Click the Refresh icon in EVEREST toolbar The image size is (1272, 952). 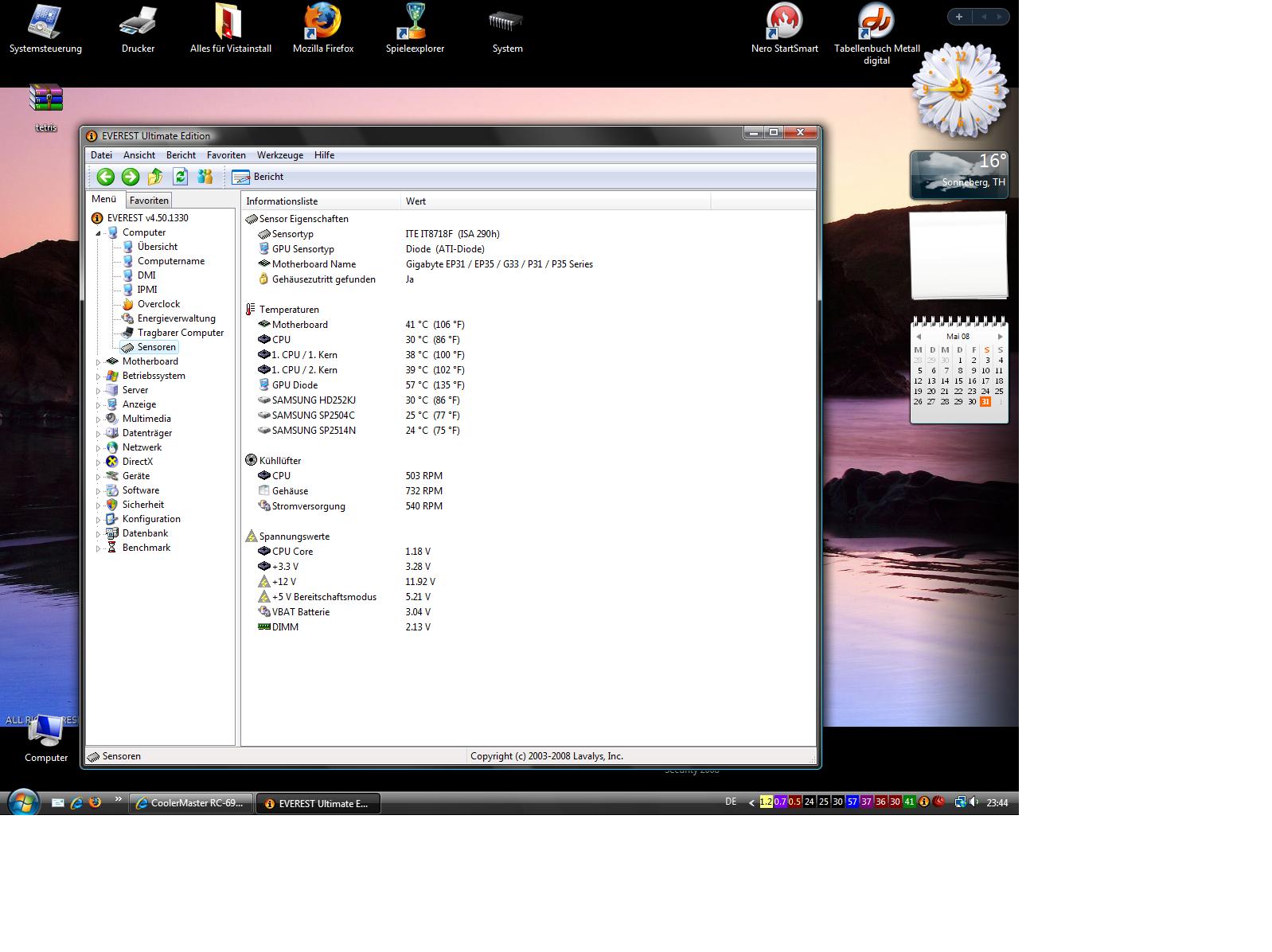(x=180, y=177)
